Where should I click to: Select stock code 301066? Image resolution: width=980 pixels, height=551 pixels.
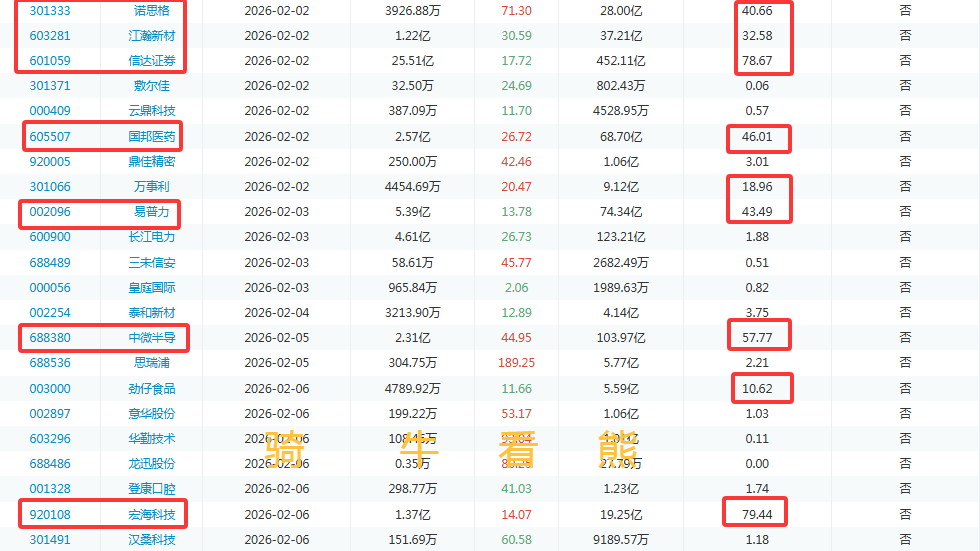tap(50, 187)
